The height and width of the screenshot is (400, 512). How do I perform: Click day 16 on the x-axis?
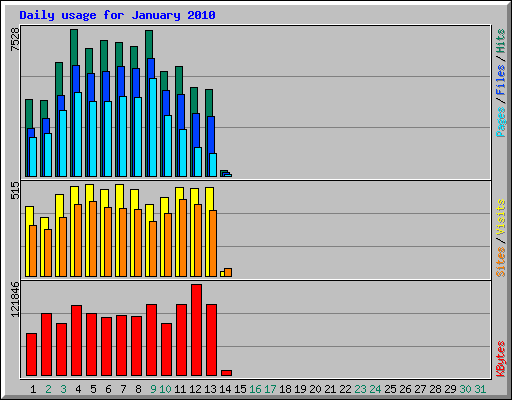[255, 389]
